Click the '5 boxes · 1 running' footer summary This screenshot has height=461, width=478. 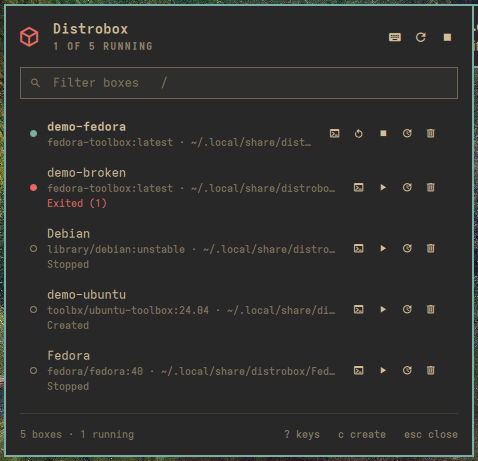click(x=77, y=434)
